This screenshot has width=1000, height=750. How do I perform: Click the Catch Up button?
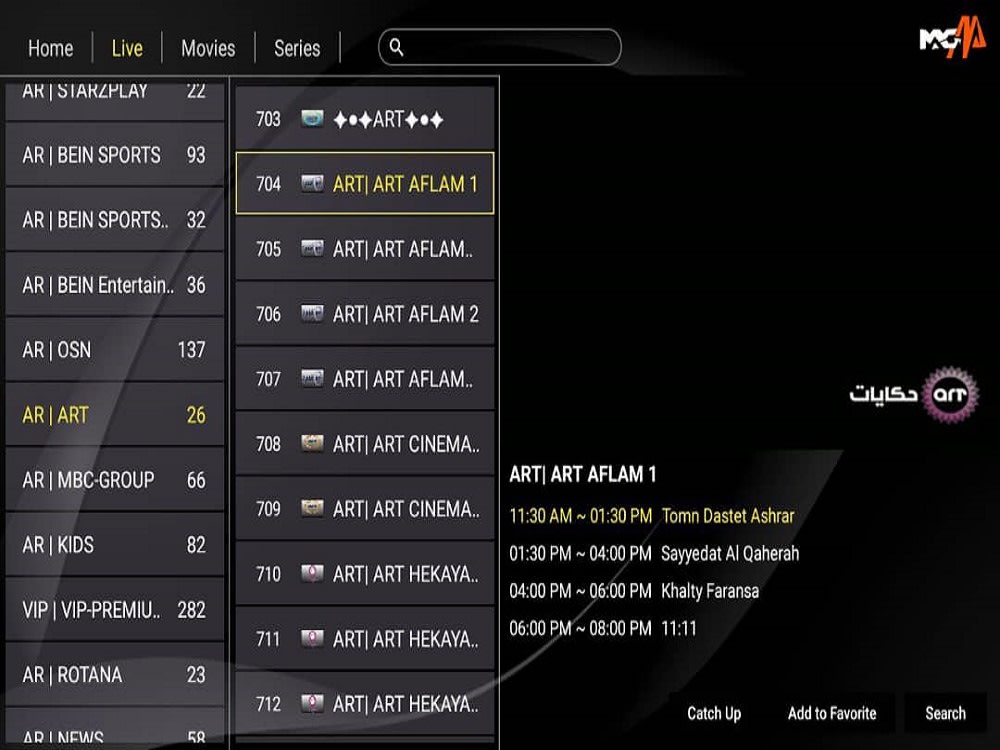713,713
